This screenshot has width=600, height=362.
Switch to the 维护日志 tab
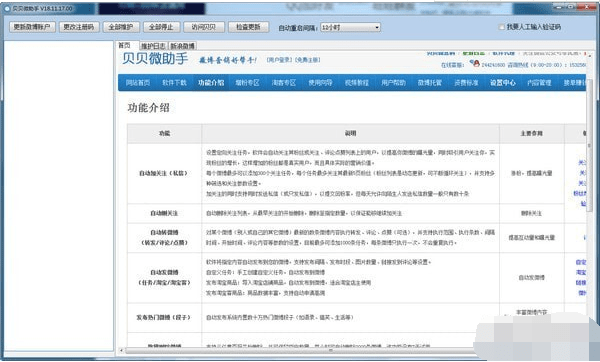(x=153, y=46)
